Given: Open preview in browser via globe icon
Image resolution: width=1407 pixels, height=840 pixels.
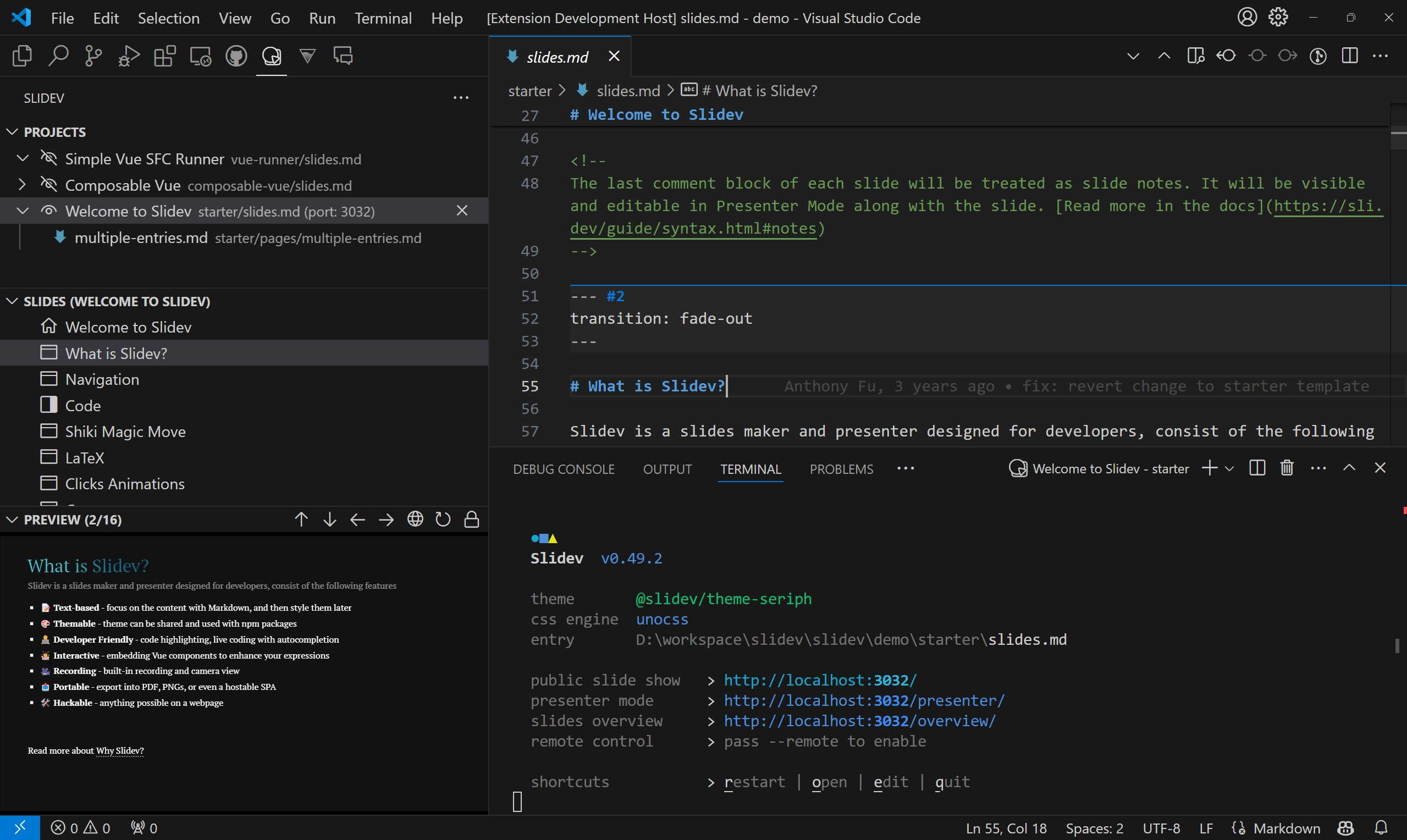Looking at the screenshot, I should [415, 519].
